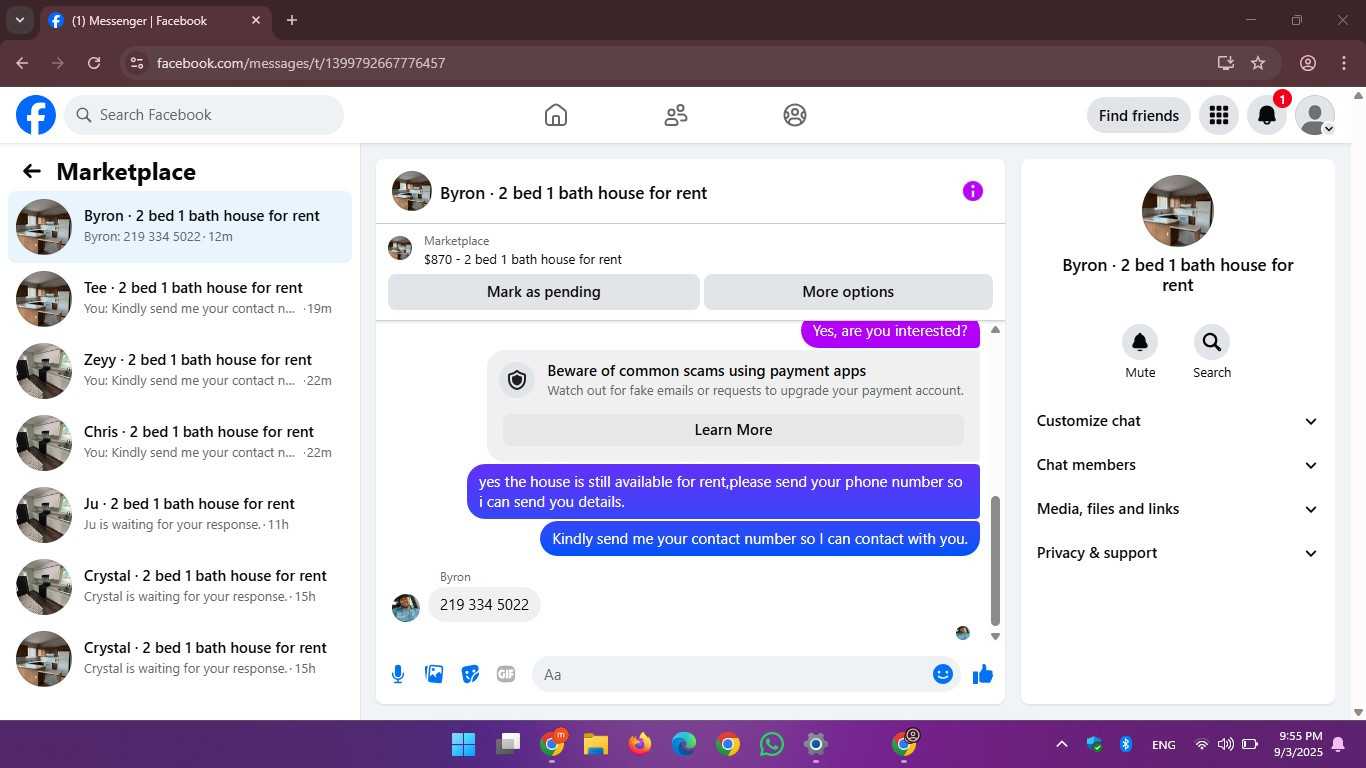Viewport: 1366px width, 768px height.
Task: Click the install app icon in the address bar
Action: tap(1226, 63)
